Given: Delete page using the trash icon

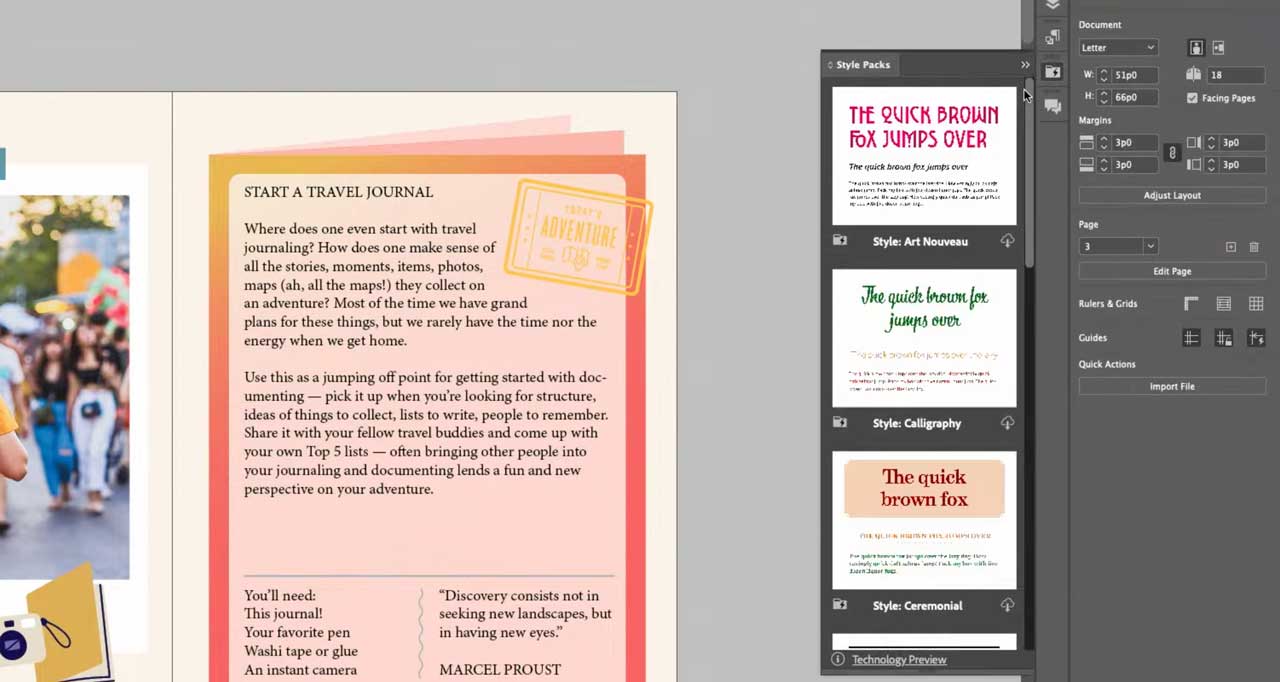Looking at the screenshot, I should click(x=1254, y=247).
